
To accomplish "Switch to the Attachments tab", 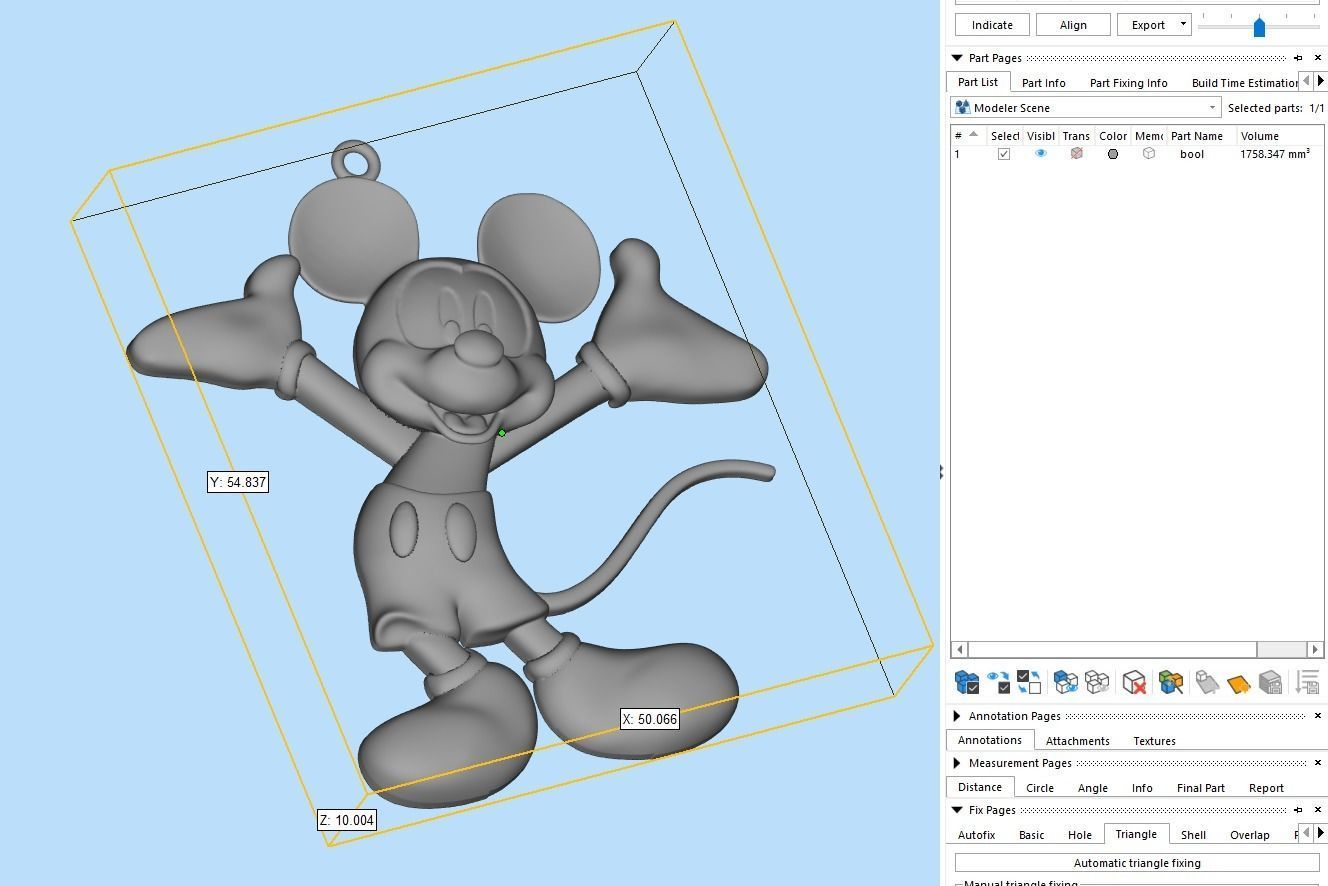I will click(x=1077, y=741).
